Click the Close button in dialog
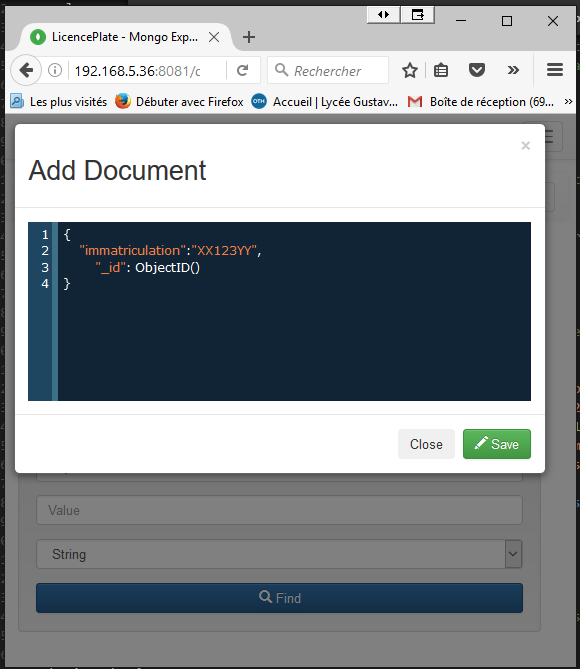 pos(426,444)
